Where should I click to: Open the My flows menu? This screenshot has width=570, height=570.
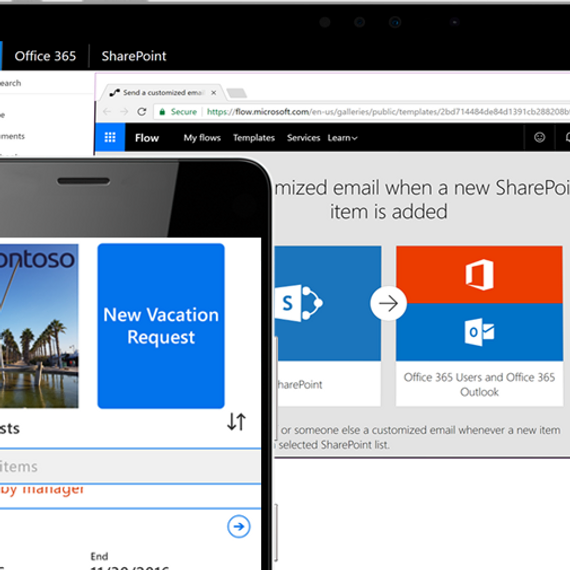(x=202, y=138)
